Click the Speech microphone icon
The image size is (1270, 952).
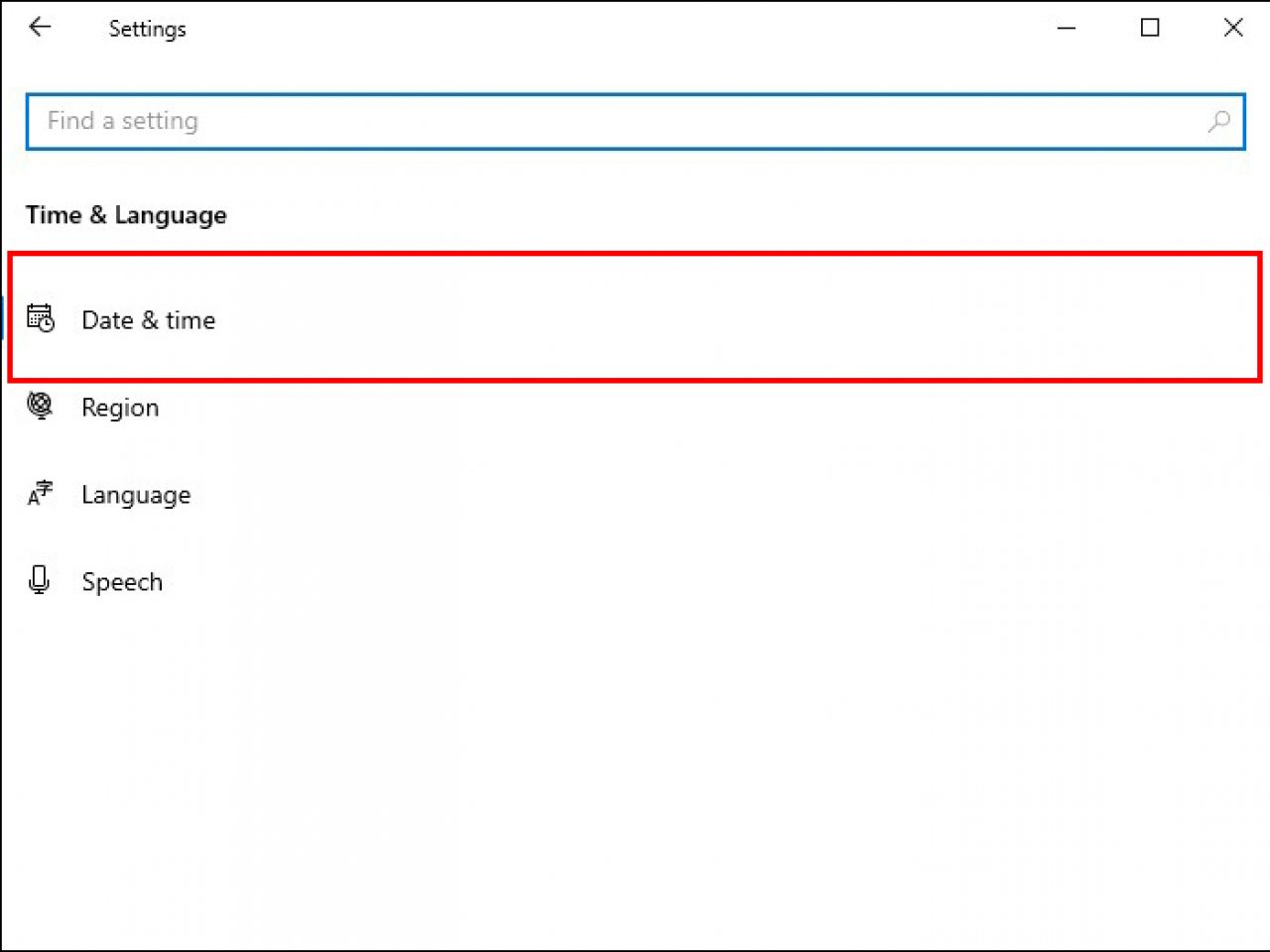40,579
